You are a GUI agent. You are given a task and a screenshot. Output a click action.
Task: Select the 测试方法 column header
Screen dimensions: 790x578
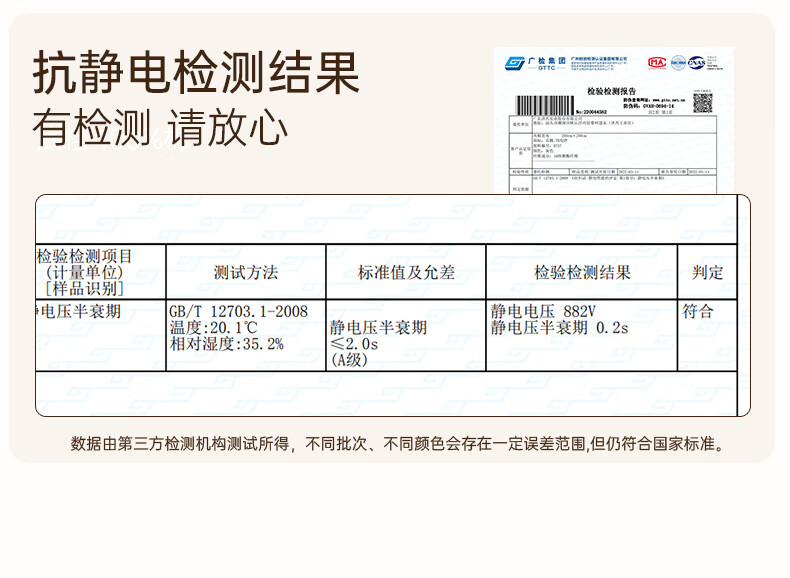tap(246, 273)
